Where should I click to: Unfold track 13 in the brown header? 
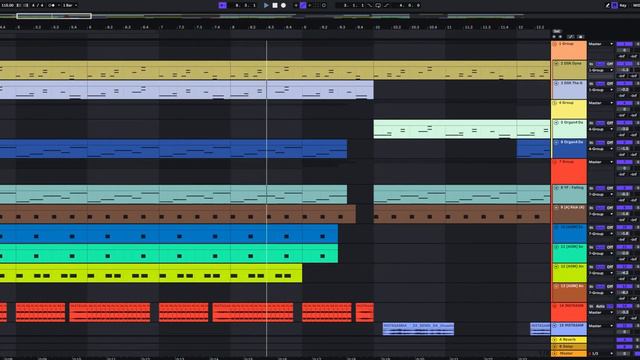click(x=556, y=286)
